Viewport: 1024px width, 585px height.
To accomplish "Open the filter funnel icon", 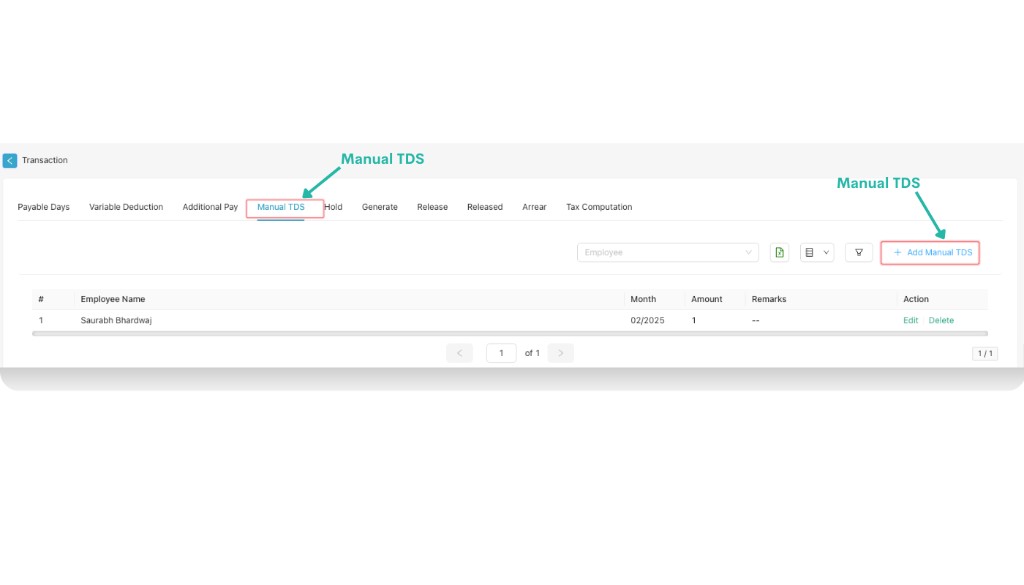I will point(858,253).
